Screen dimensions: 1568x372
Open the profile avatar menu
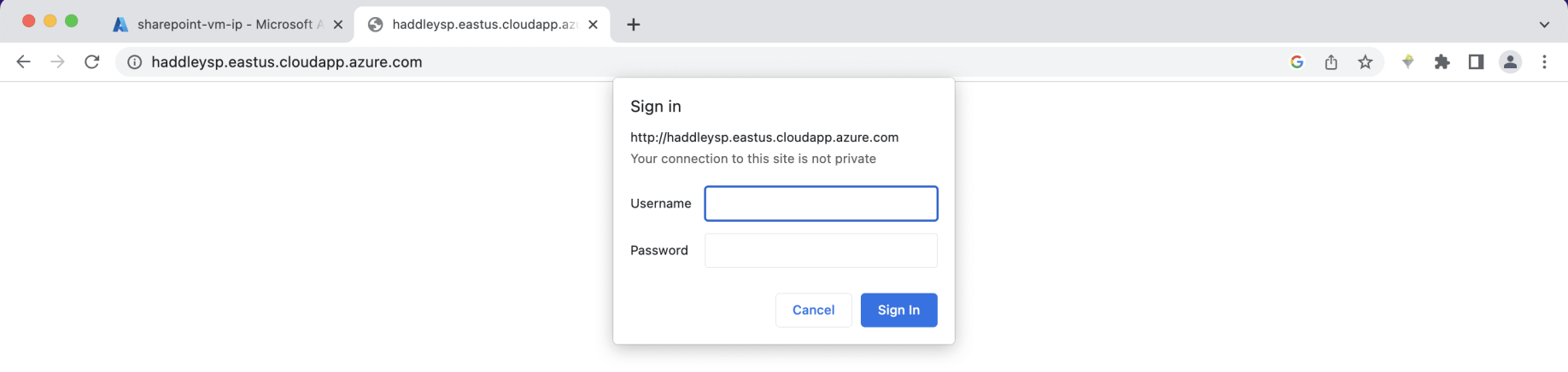(x=1510, y=62)
